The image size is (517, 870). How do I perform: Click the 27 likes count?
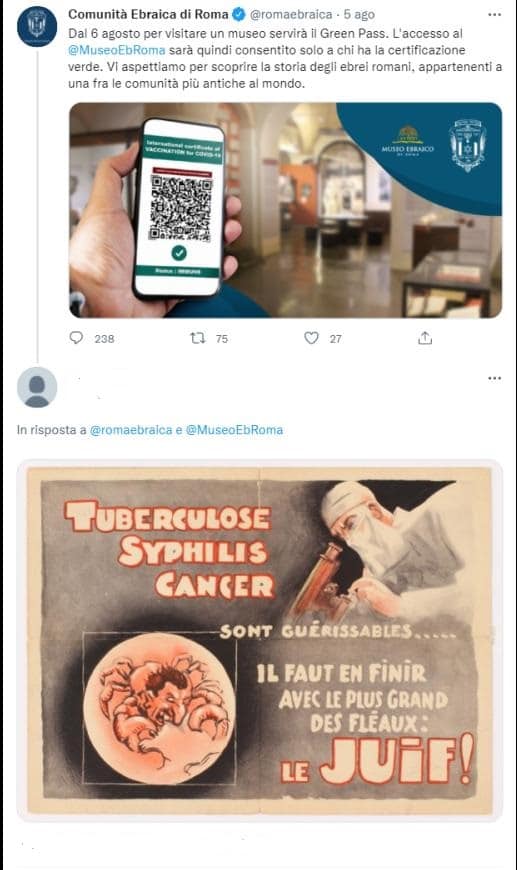tap(336, 338)
